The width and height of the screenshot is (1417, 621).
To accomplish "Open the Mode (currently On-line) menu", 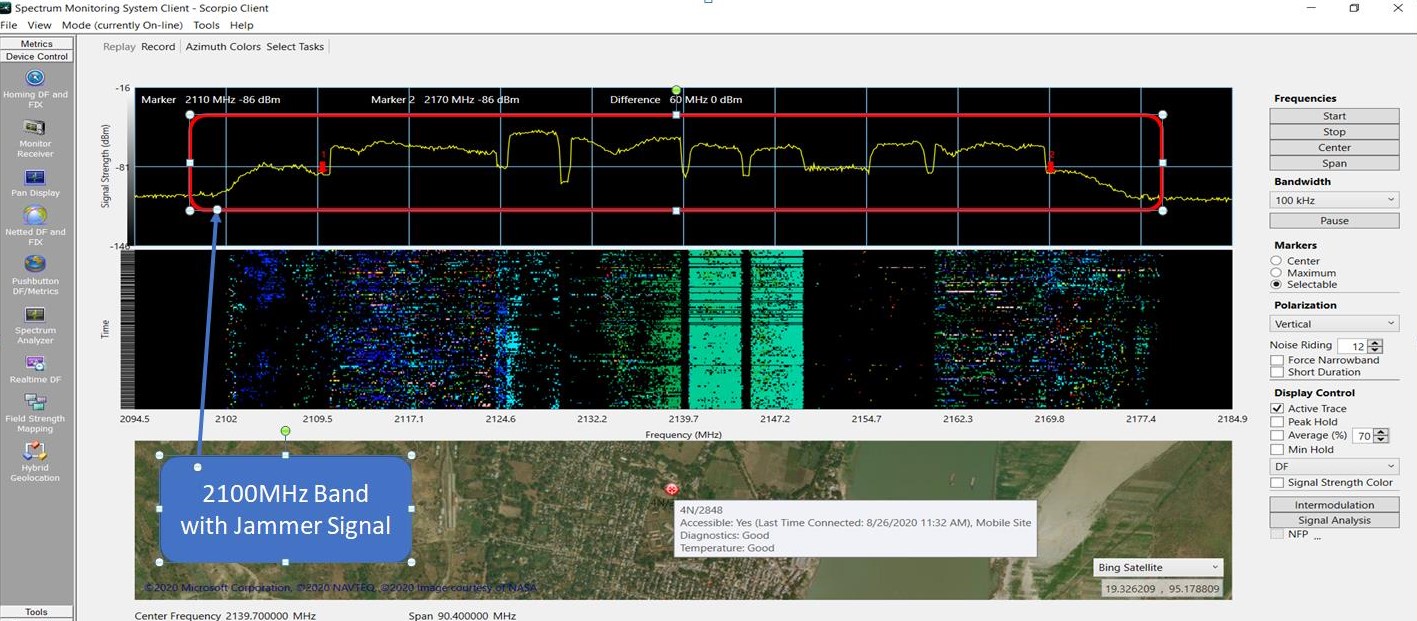I will (121, 25).
